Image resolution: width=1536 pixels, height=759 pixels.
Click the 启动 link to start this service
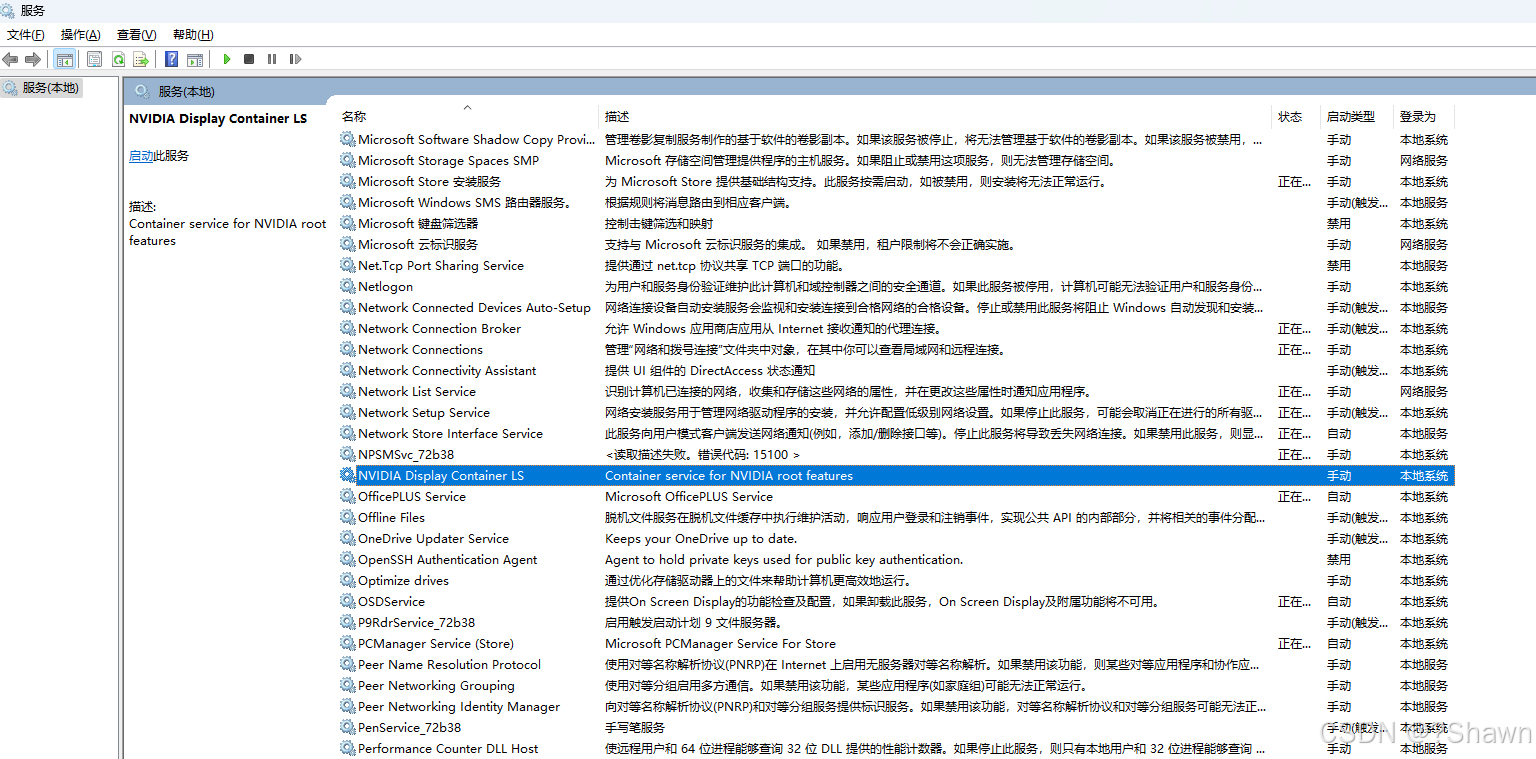pyautogui.click(x=141, y=156)
